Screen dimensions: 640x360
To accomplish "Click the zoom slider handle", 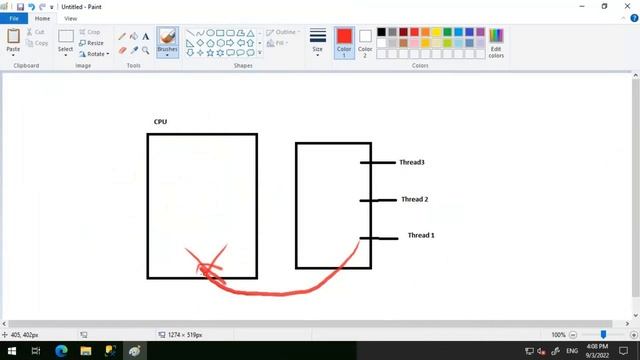I will click(603, 335).
